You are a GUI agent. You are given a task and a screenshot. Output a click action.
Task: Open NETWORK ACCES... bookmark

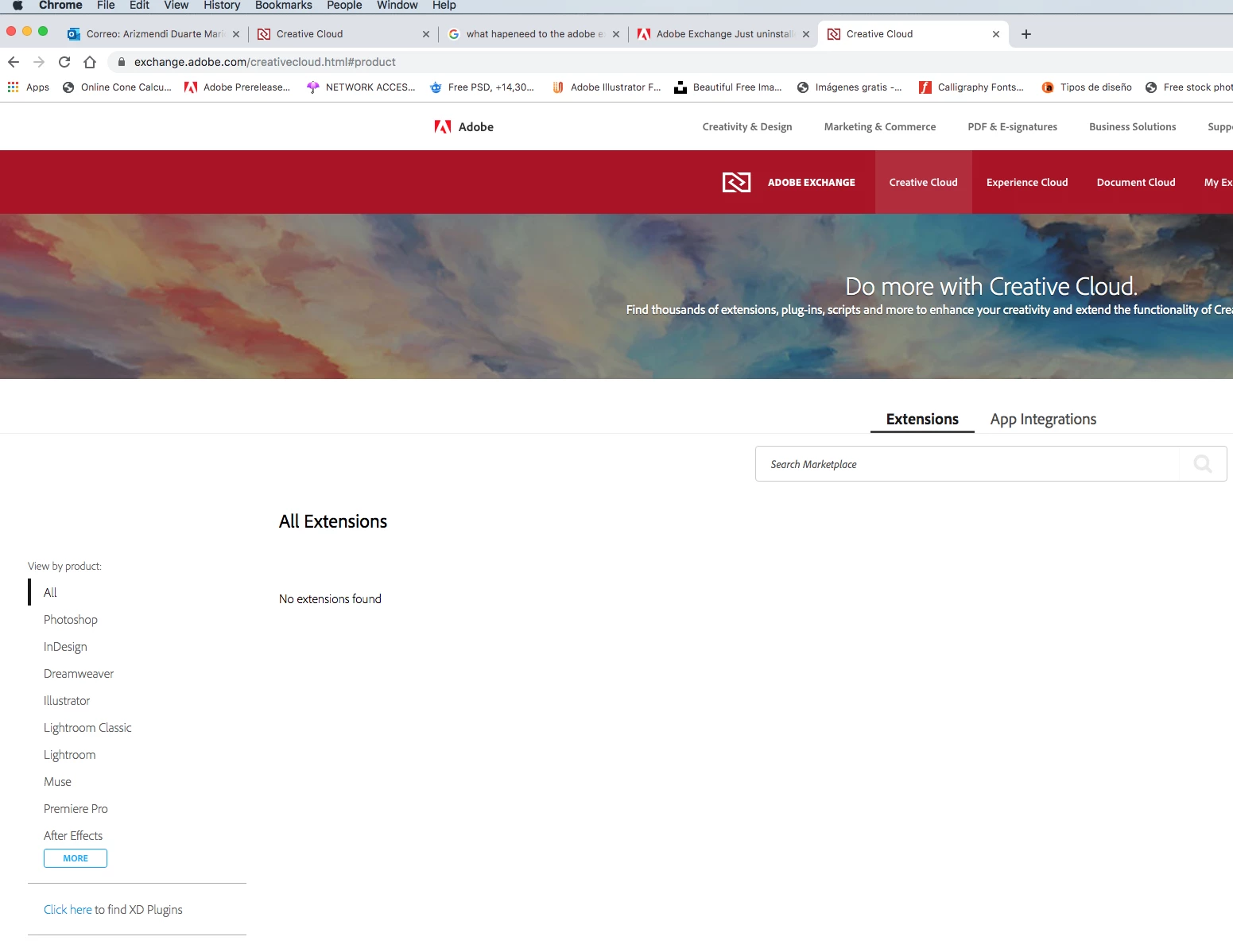coord(361,87)
